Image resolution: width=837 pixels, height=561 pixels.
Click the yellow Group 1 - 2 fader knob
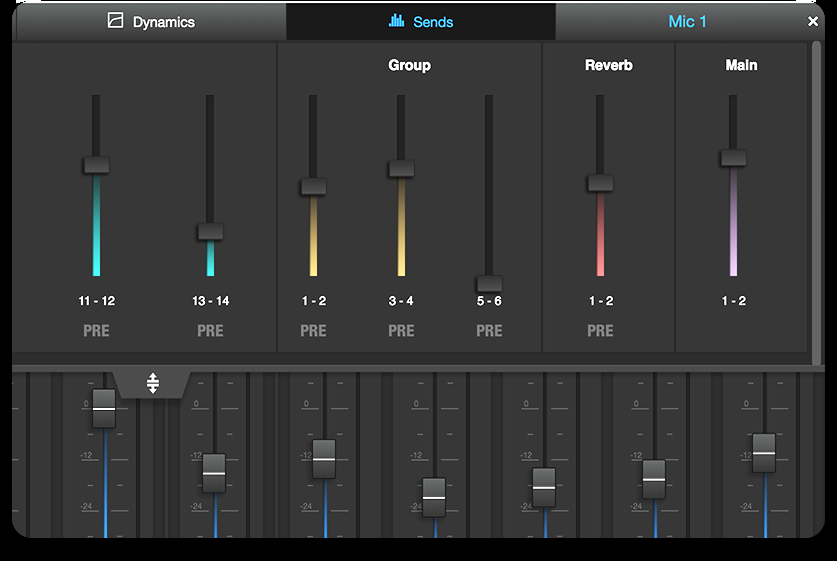[x=313, y=187]
